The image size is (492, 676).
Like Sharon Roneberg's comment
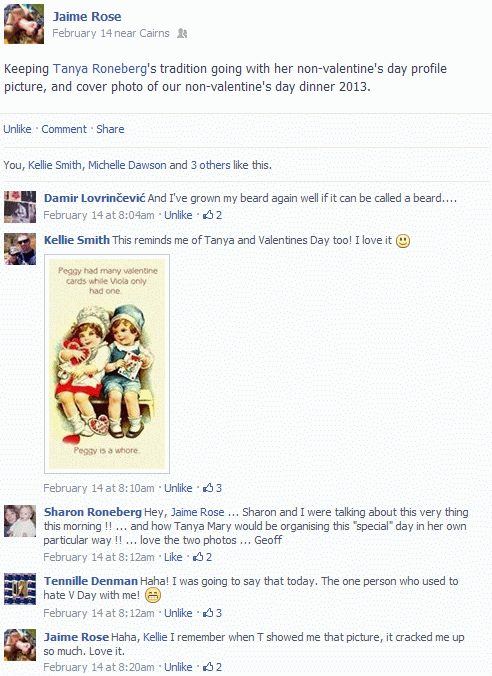173,557
